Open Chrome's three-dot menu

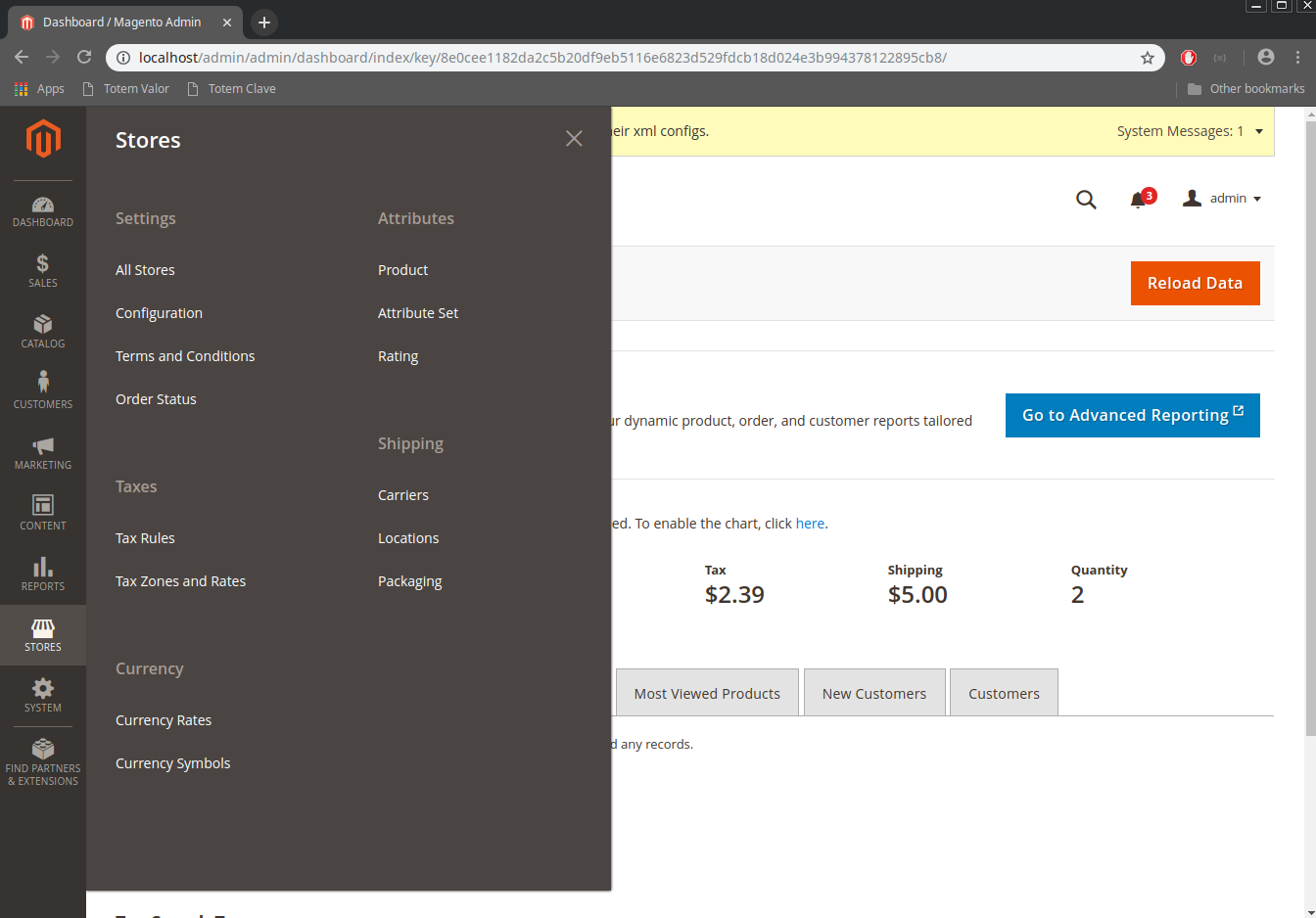coord(1298,58)
